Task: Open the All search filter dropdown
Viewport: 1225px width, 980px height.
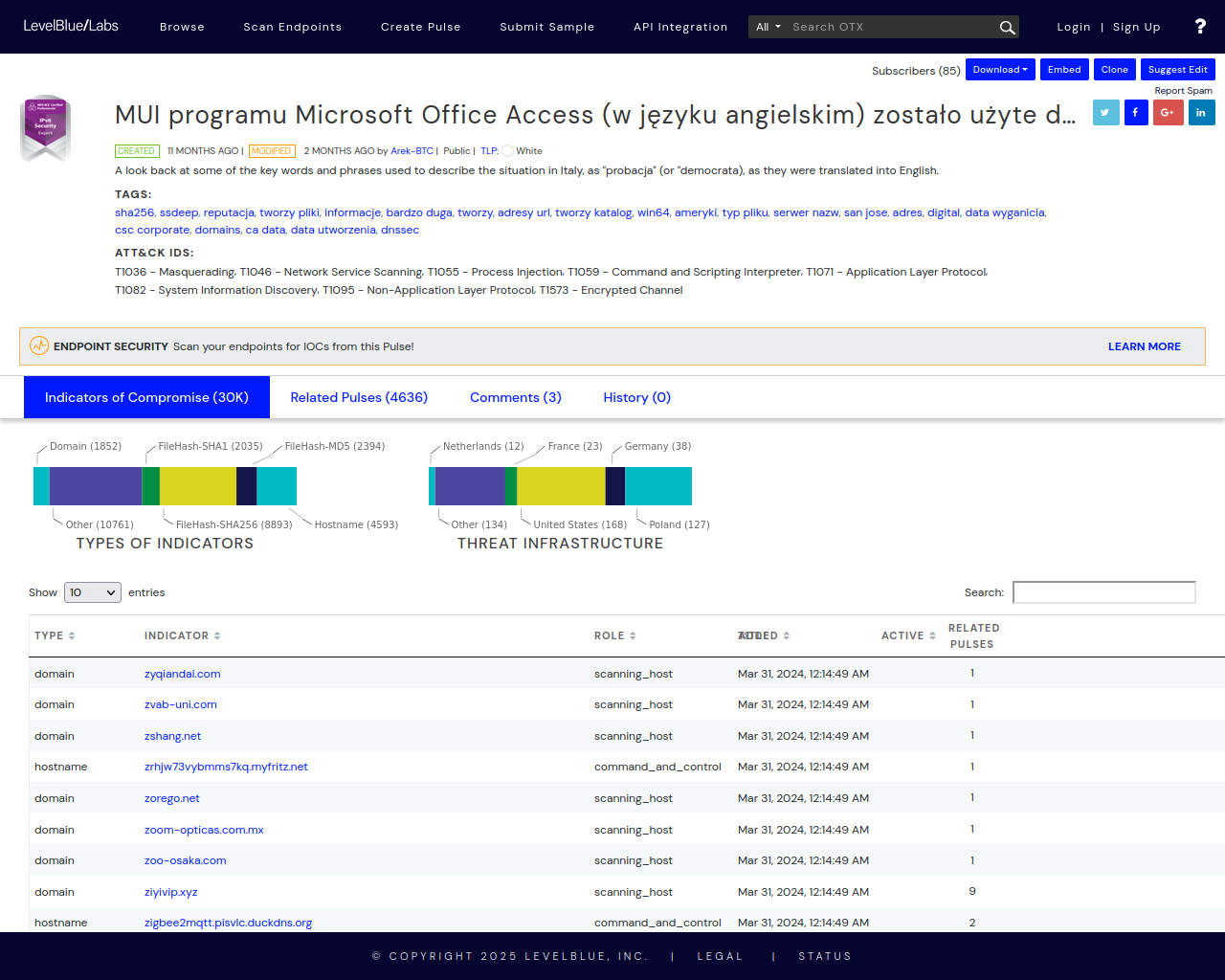Action: 768,27
